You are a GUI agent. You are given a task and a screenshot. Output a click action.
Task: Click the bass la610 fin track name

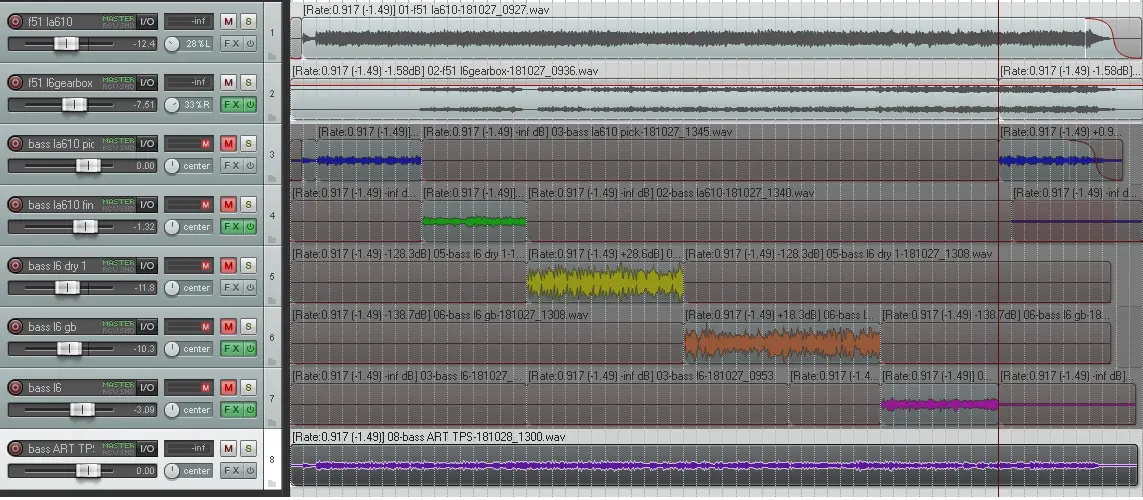(60, 205)
